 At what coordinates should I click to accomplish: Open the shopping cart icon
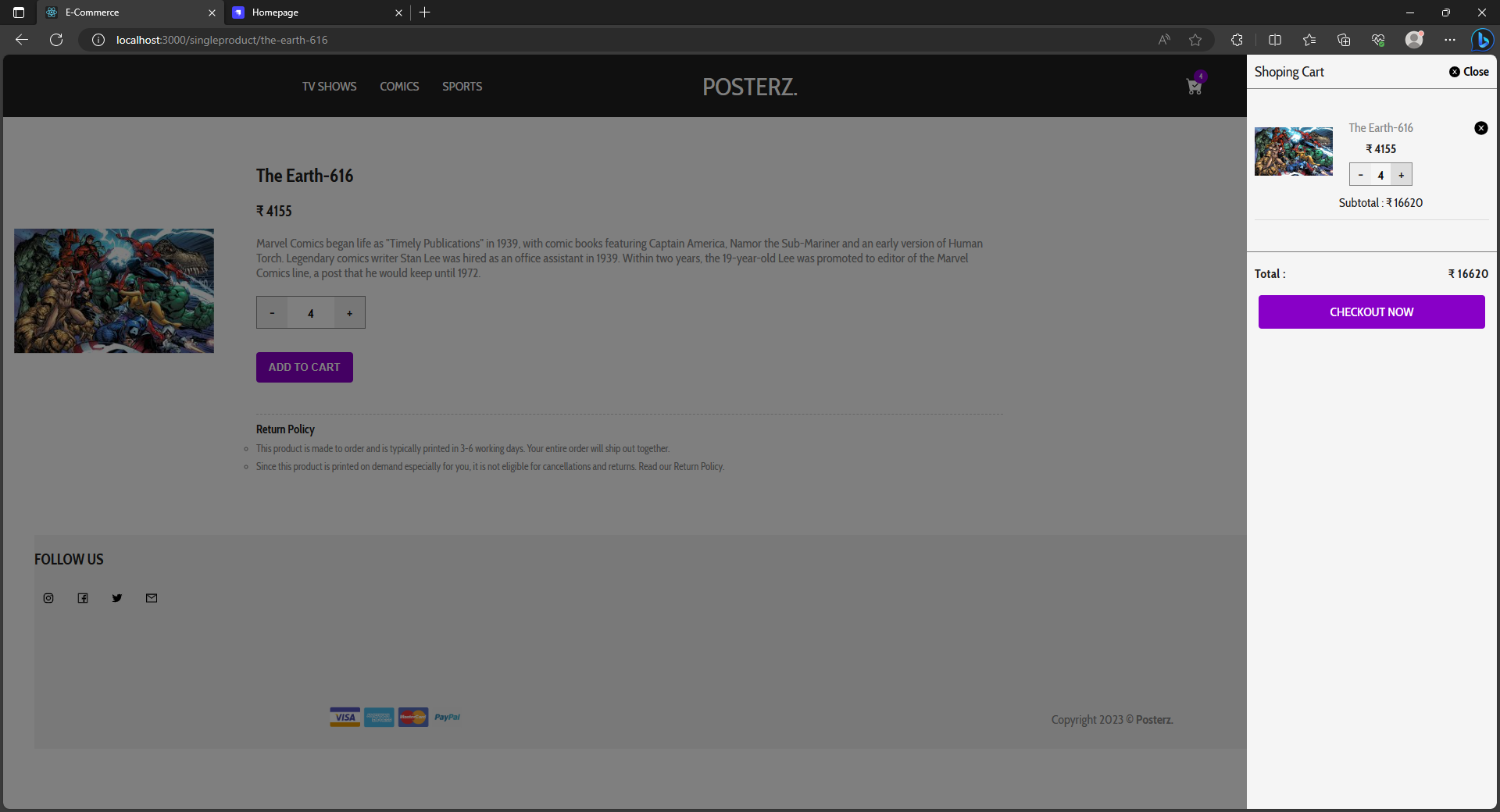coord(1193,87)
